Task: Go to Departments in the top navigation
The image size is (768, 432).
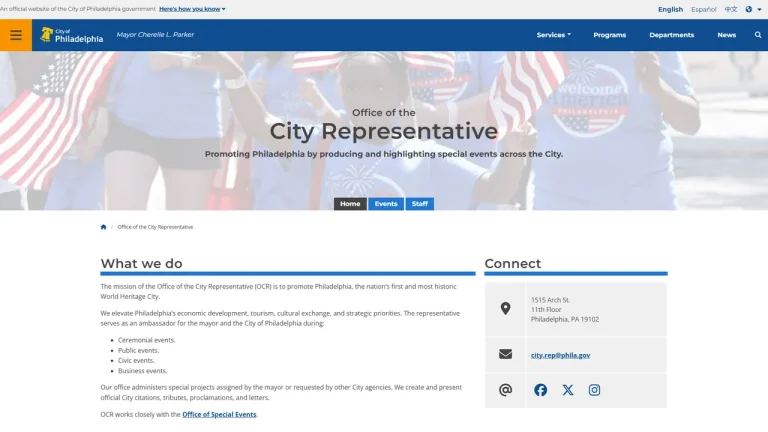Action: 672,35
